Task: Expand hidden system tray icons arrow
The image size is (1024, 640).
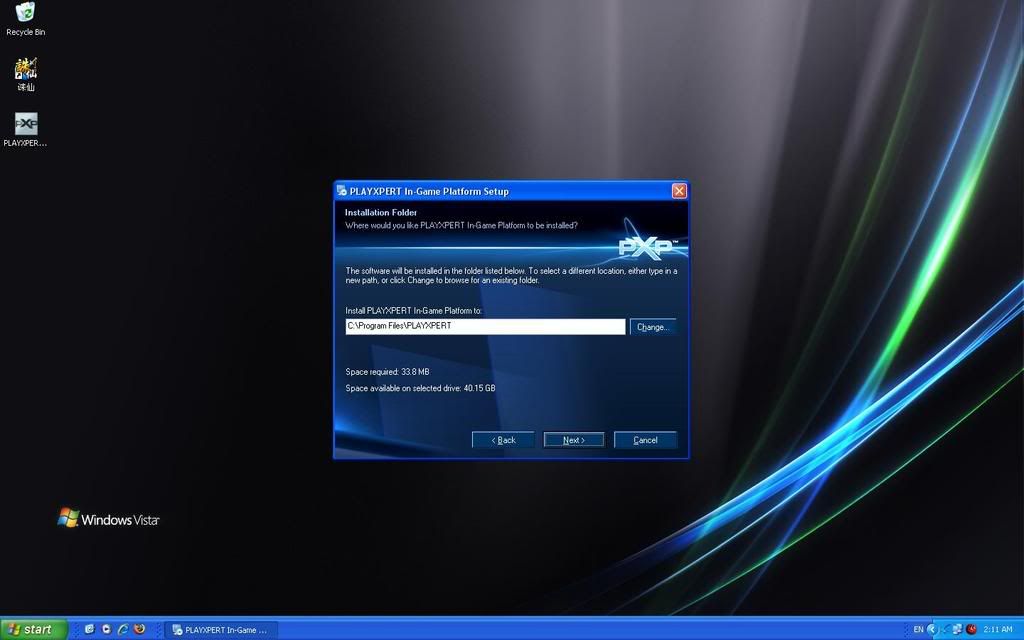Action: [x=933, y=630]
